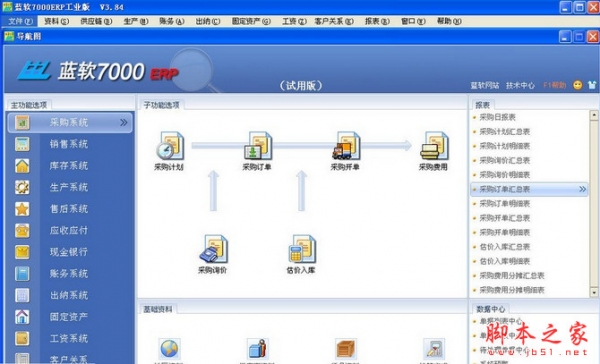Open the 客户关系 menu in menu bar
600x364 pixels.
coord(334,21)
